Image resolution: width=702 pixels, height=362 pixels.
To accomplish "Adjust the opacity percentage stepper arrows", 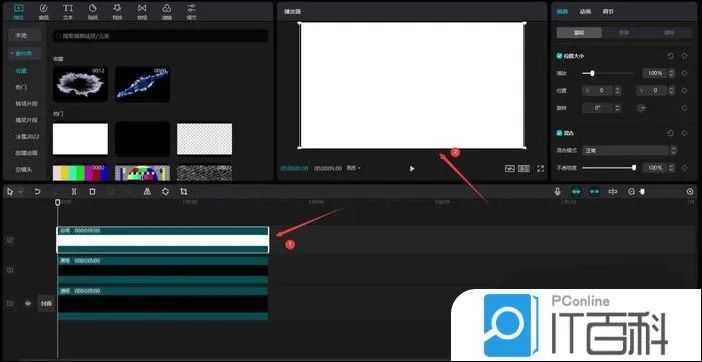I will [671, 168].
